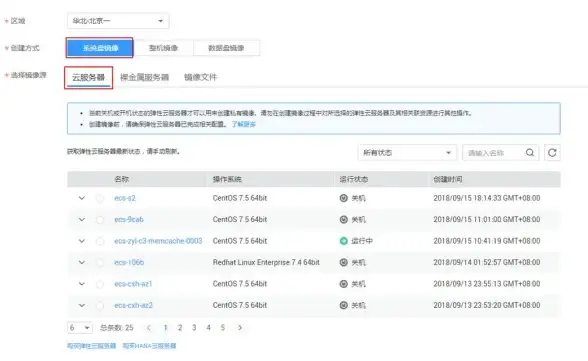The width and height of the screenshot is (588, 361).
Task: Select the ecs-s2 radio button
Action: [x=100, y=198]
